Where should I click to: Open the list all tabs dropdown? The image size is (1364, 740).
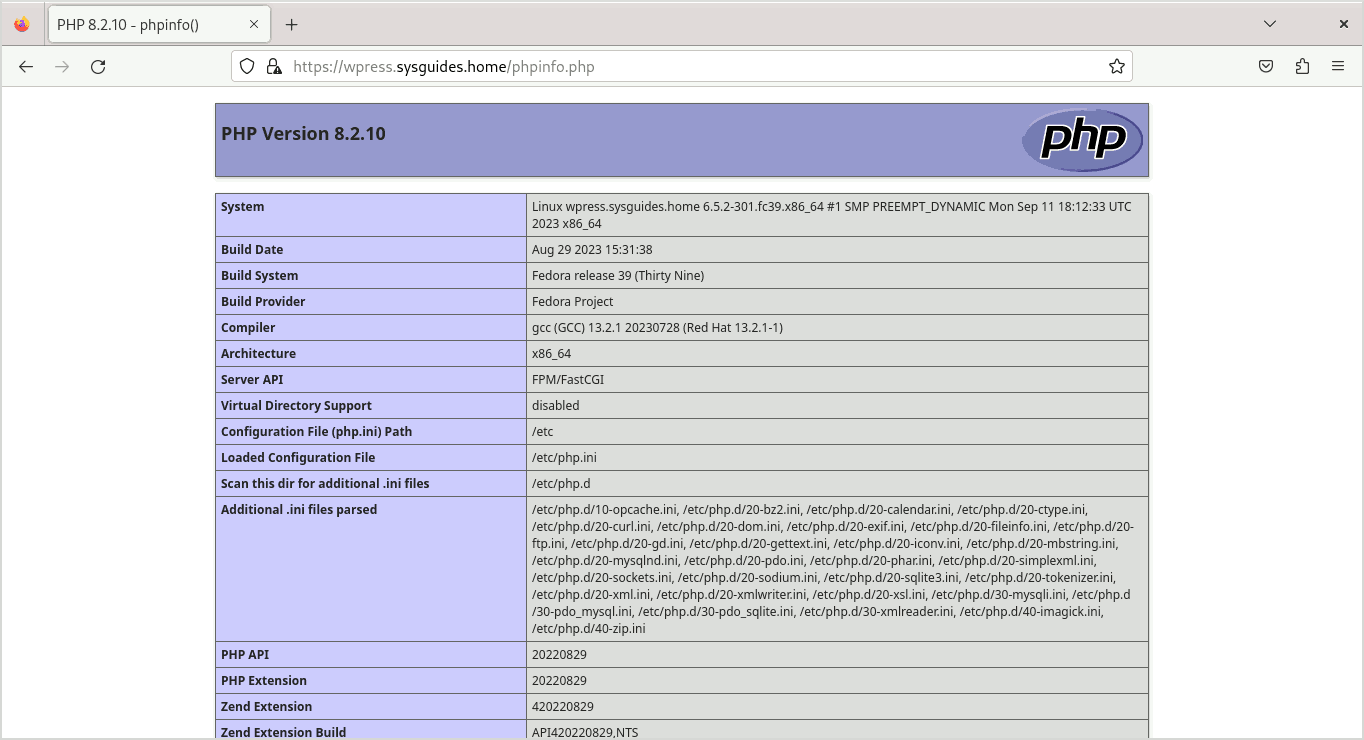click(x=1269, y=23)
